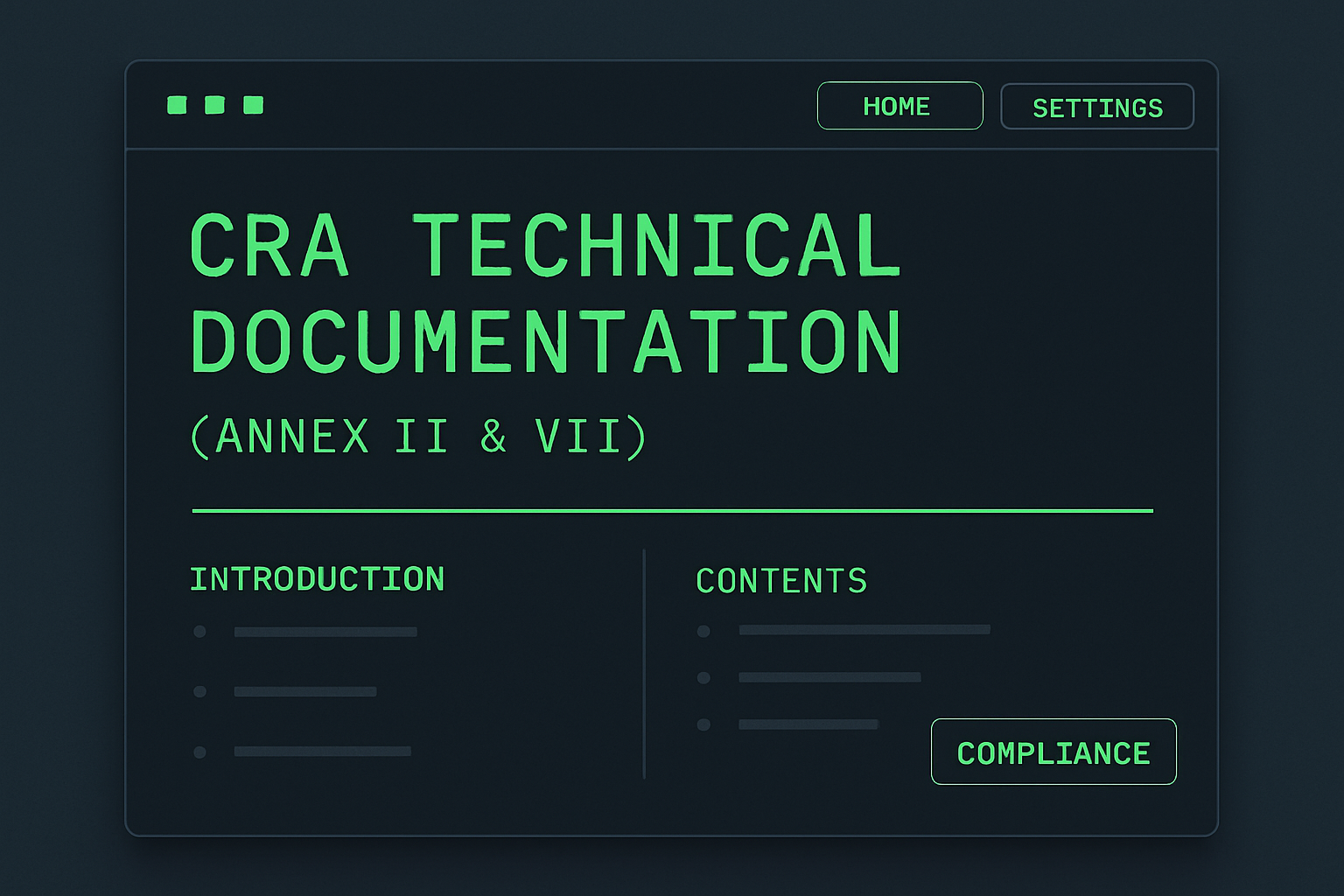Click the green horizontal divider line
Image resolution: width=1344 pixels, height=896 pixels.
click(672, 507)
